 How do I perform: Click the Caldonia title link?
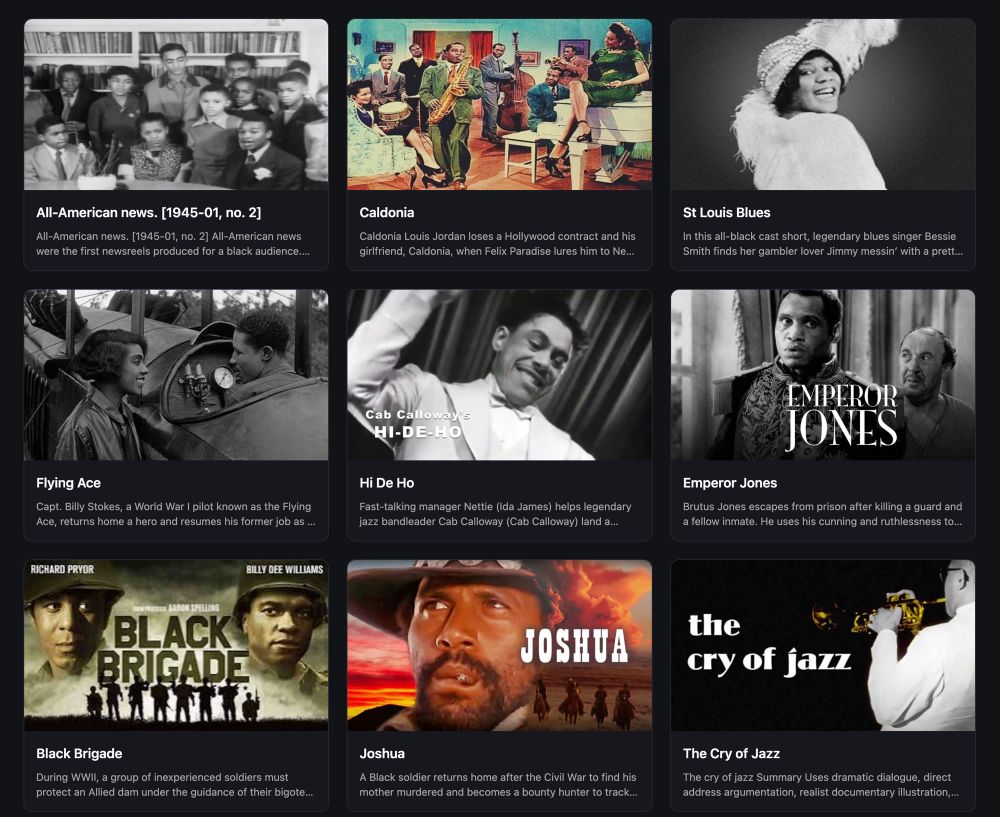[x=386, y=212]
